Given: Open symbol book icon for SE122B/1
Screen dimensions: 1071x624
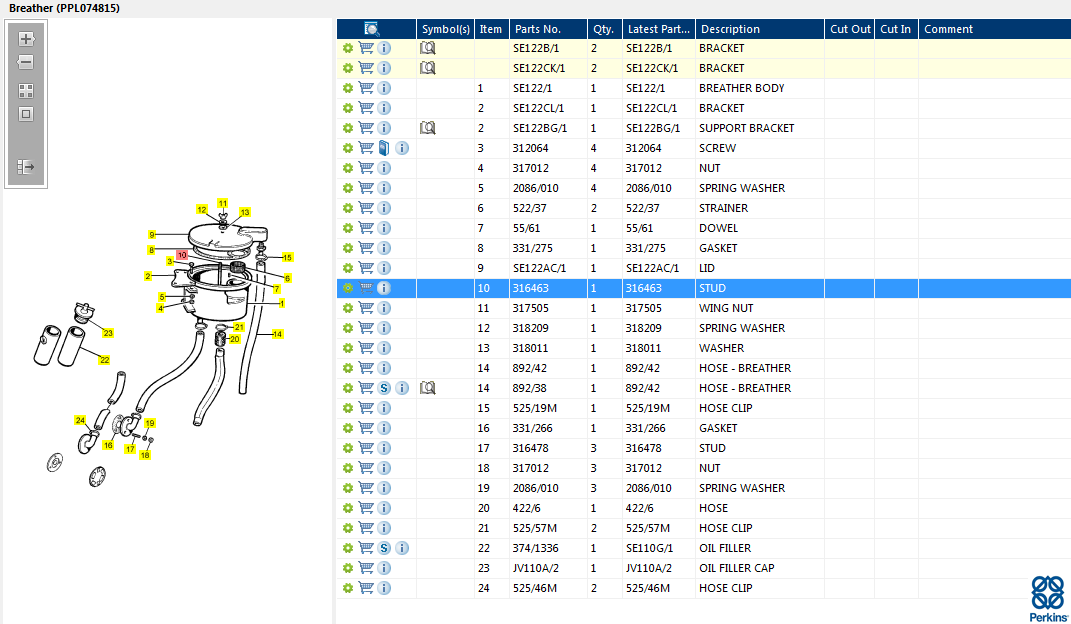Looking at the screenshot, I should (428, 48).
